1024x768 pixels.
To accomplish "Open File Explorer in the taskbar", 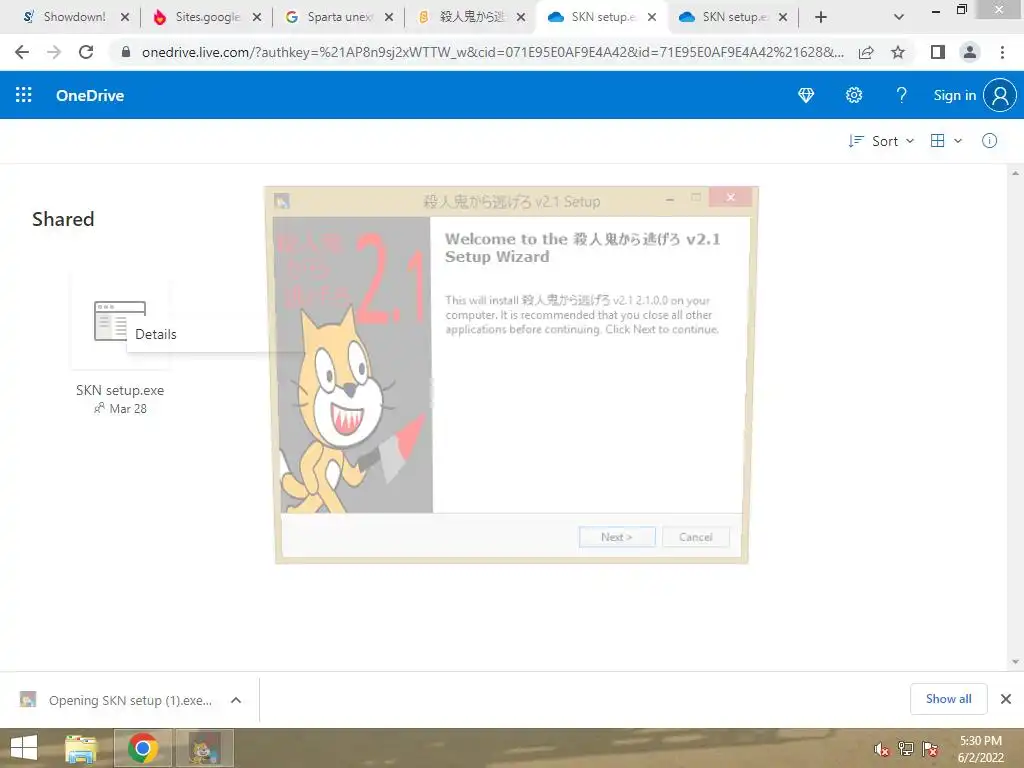I will pos(81,748).
